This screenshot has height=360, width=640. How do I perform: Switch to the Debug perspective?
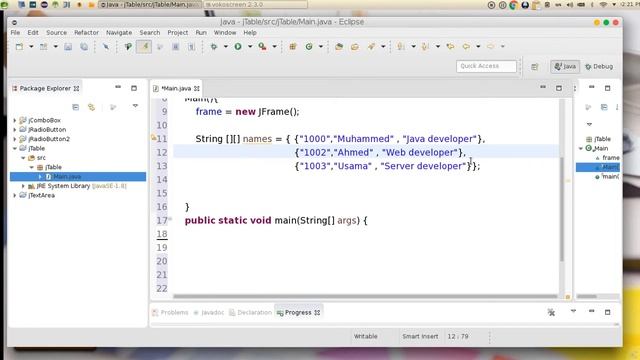[x=599, y=67]
